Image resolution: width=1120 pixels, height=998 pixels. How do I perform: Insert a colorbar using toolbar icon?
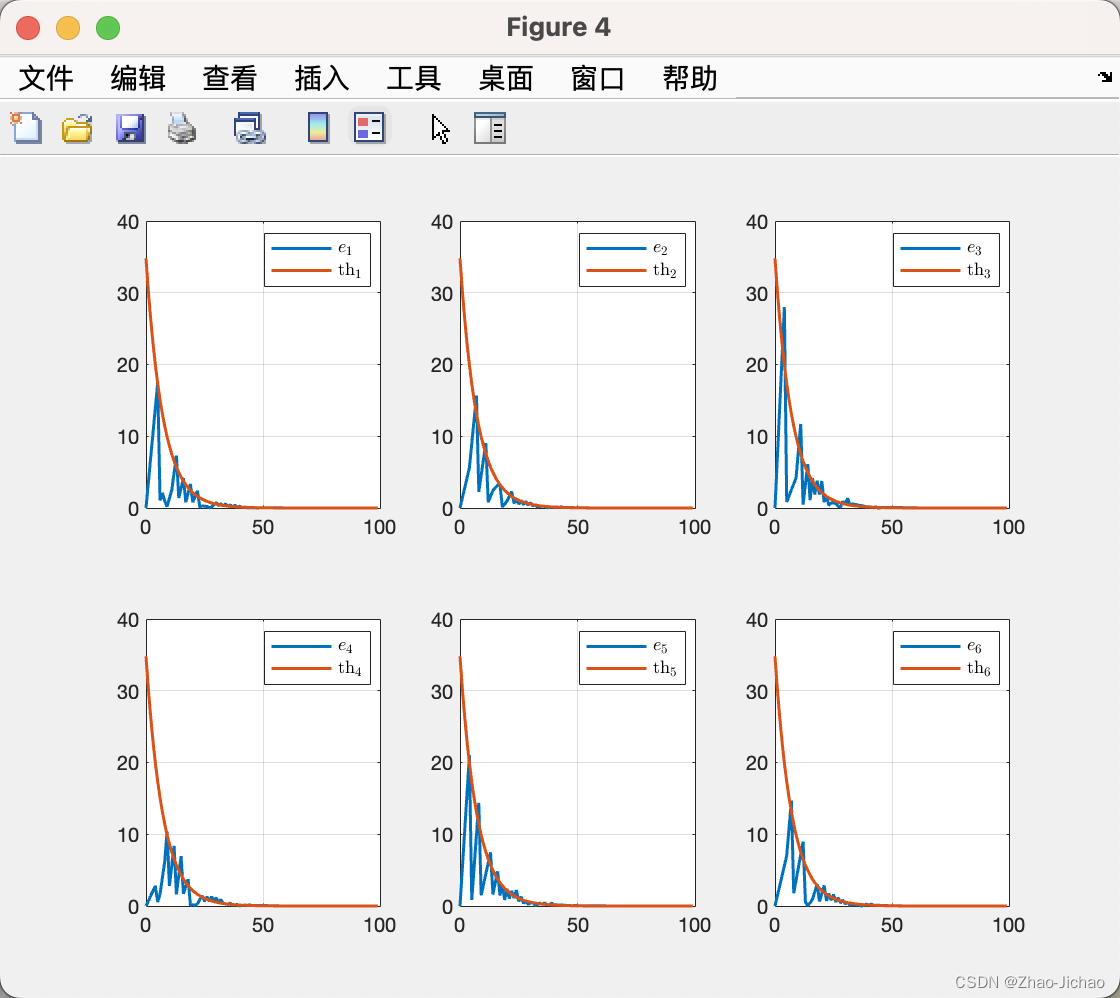click(319, 129)
